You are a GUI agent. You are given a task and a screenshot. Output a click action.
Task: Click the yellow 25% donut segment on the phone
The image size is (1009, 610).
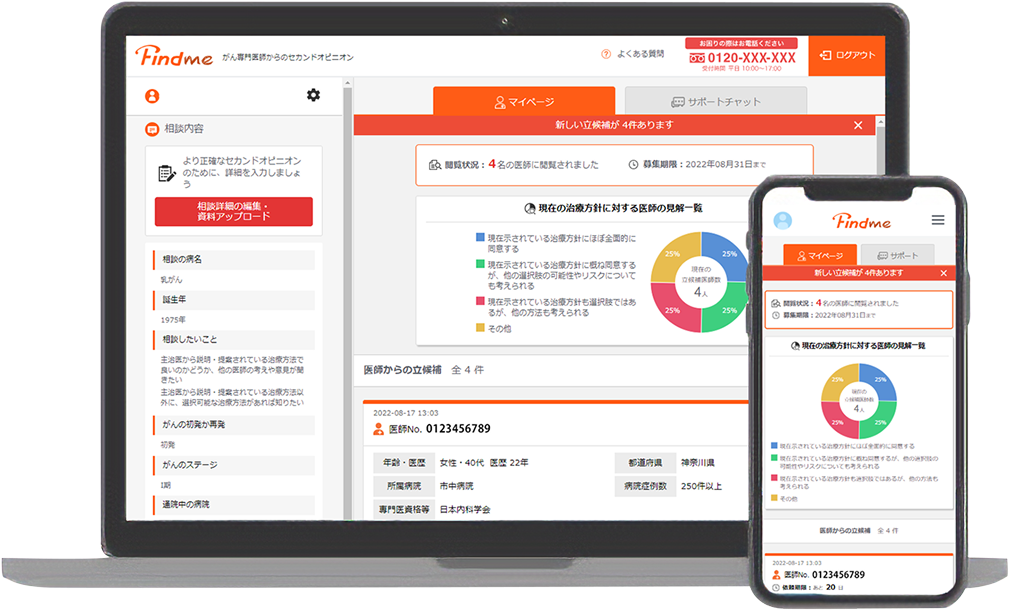coord(838,380)
